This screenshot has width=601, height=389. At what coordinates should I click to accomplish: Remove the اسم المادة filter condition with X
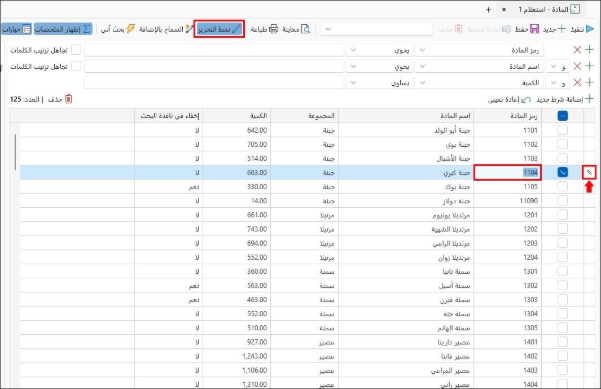577,66
